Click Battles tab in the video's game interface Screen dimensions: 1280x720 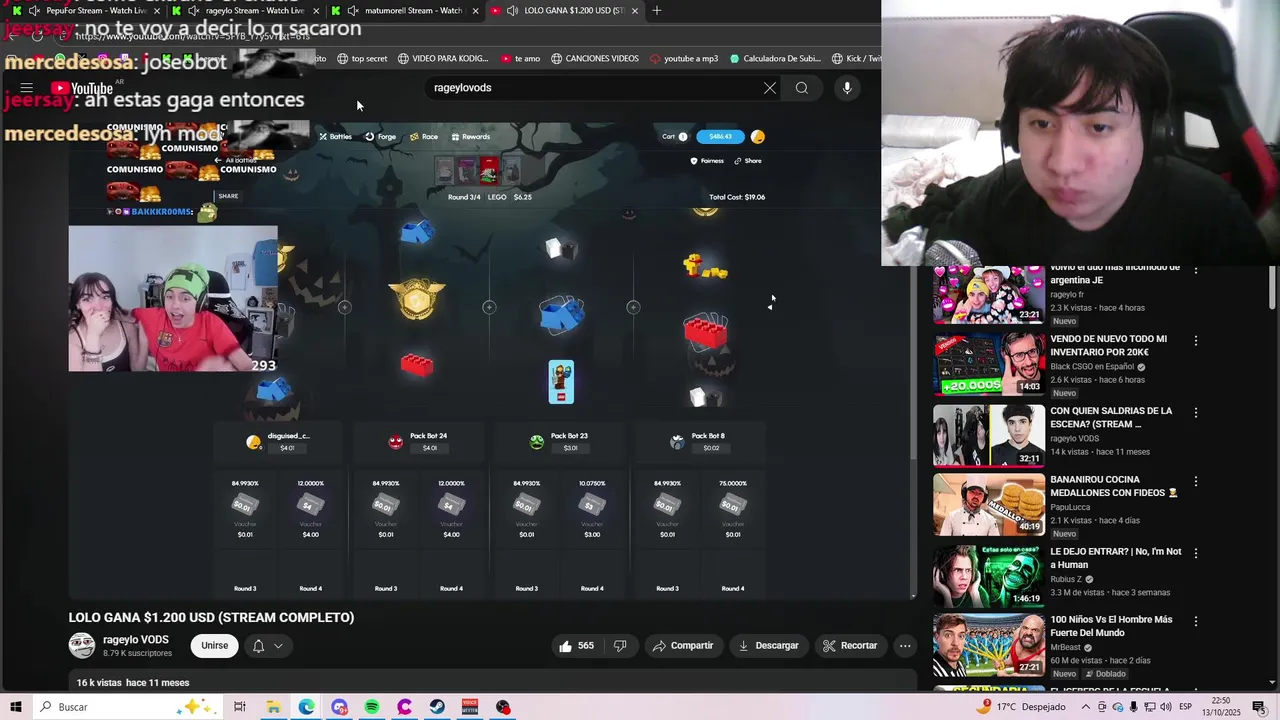click(336, 137)
